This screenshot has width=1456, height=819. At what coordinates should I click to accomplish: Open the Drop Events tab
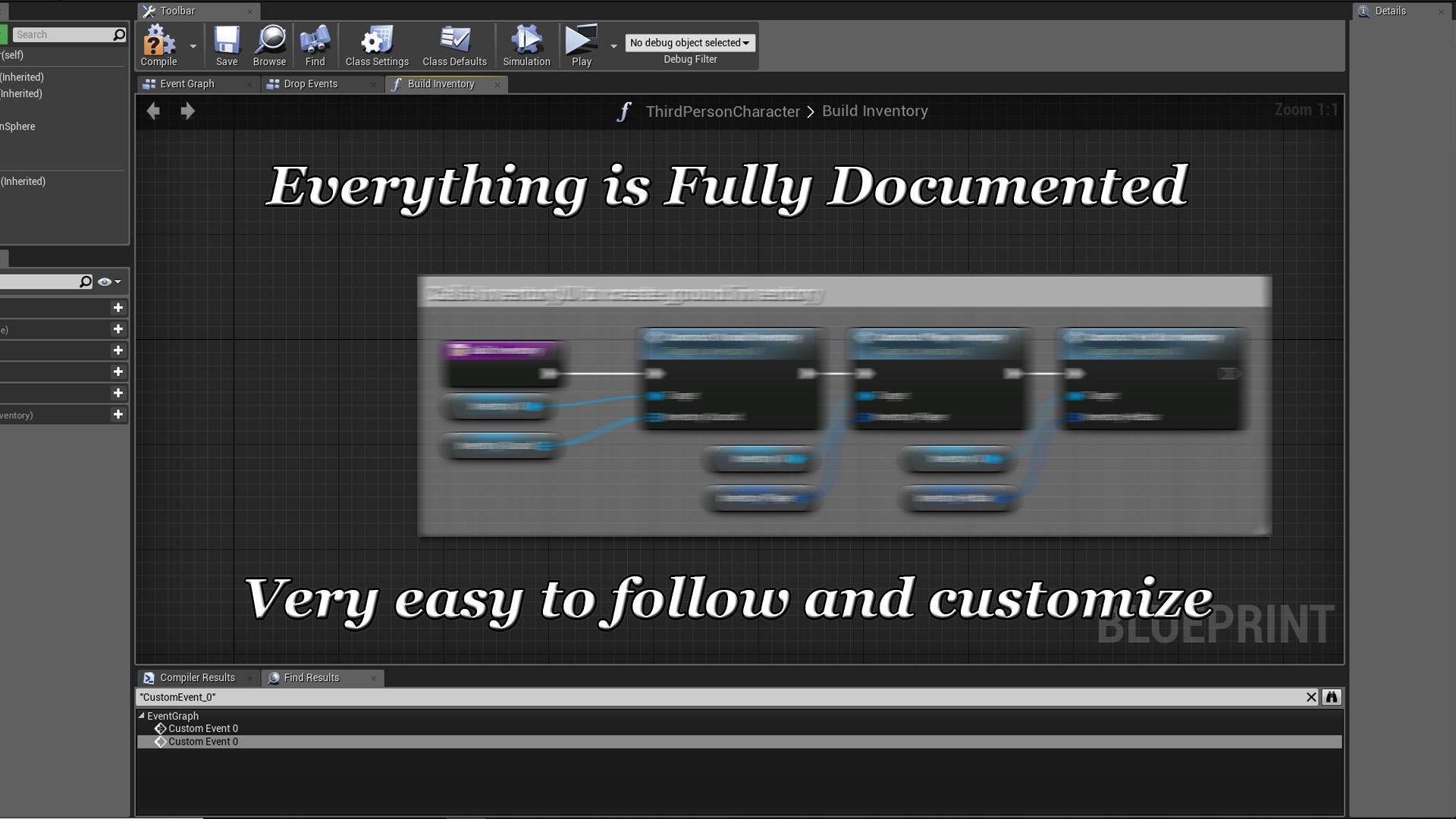tap(310, 83)
